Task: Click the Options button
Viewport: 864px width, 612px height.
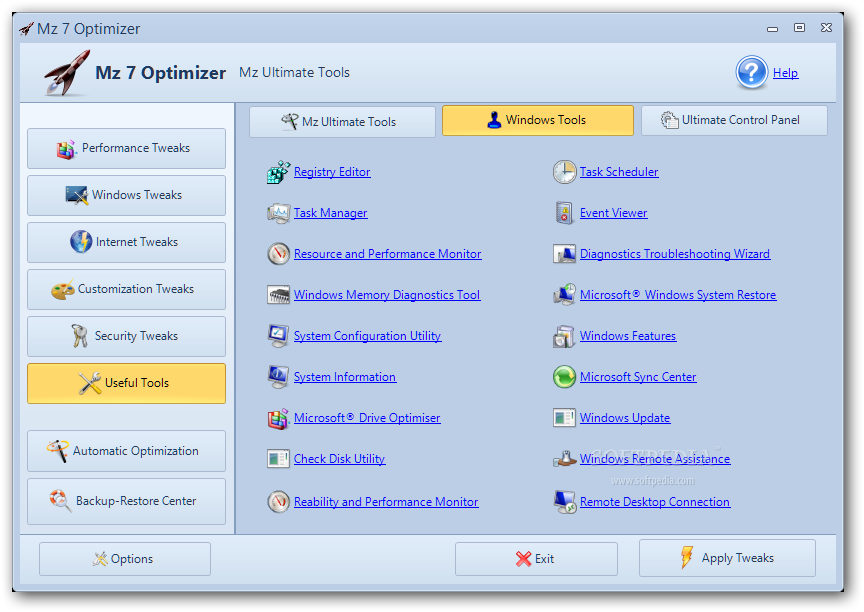Action: (125, 559)
